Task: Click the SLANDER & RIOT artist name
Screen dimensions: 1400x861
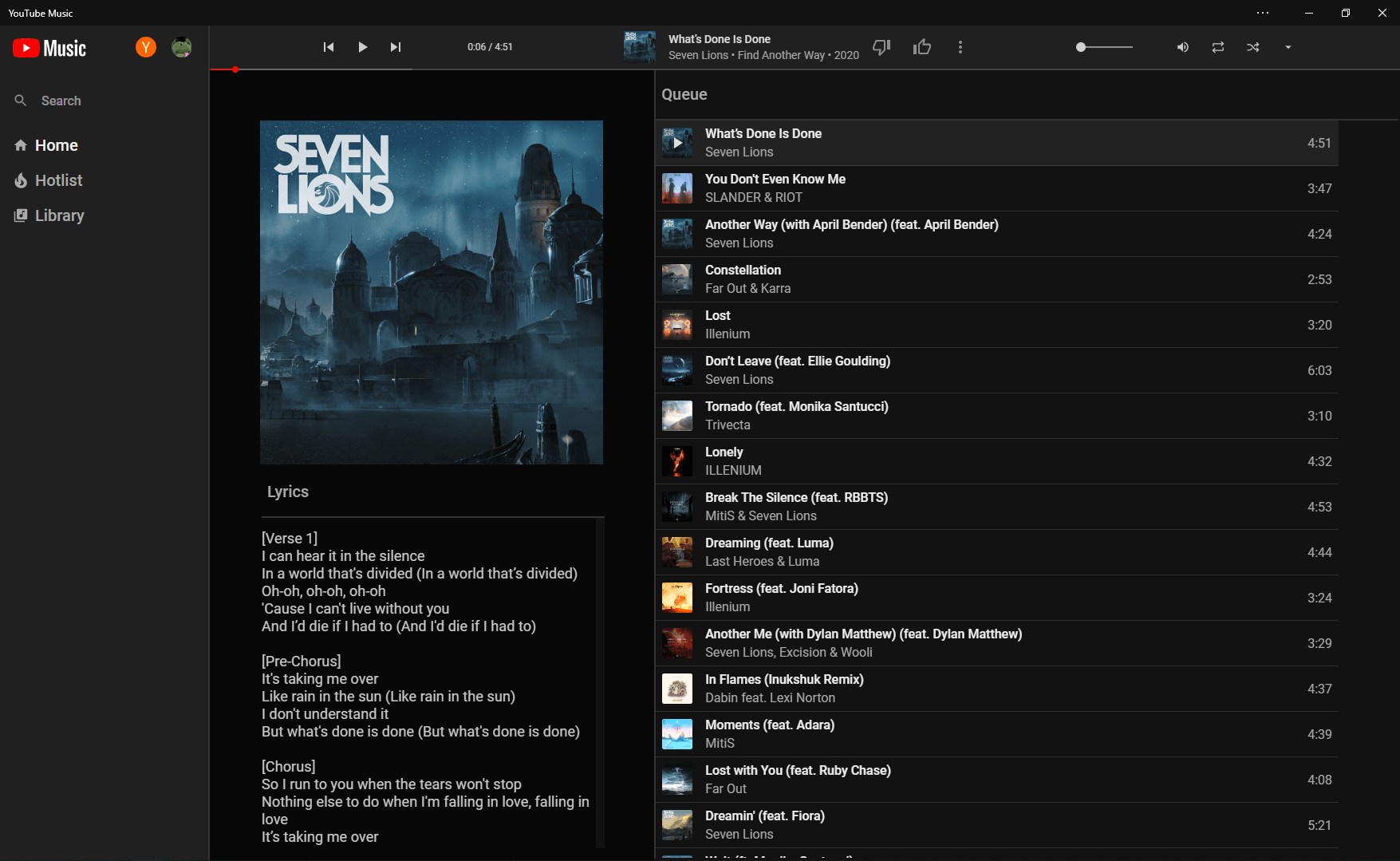Action: (x=754, y=197)
